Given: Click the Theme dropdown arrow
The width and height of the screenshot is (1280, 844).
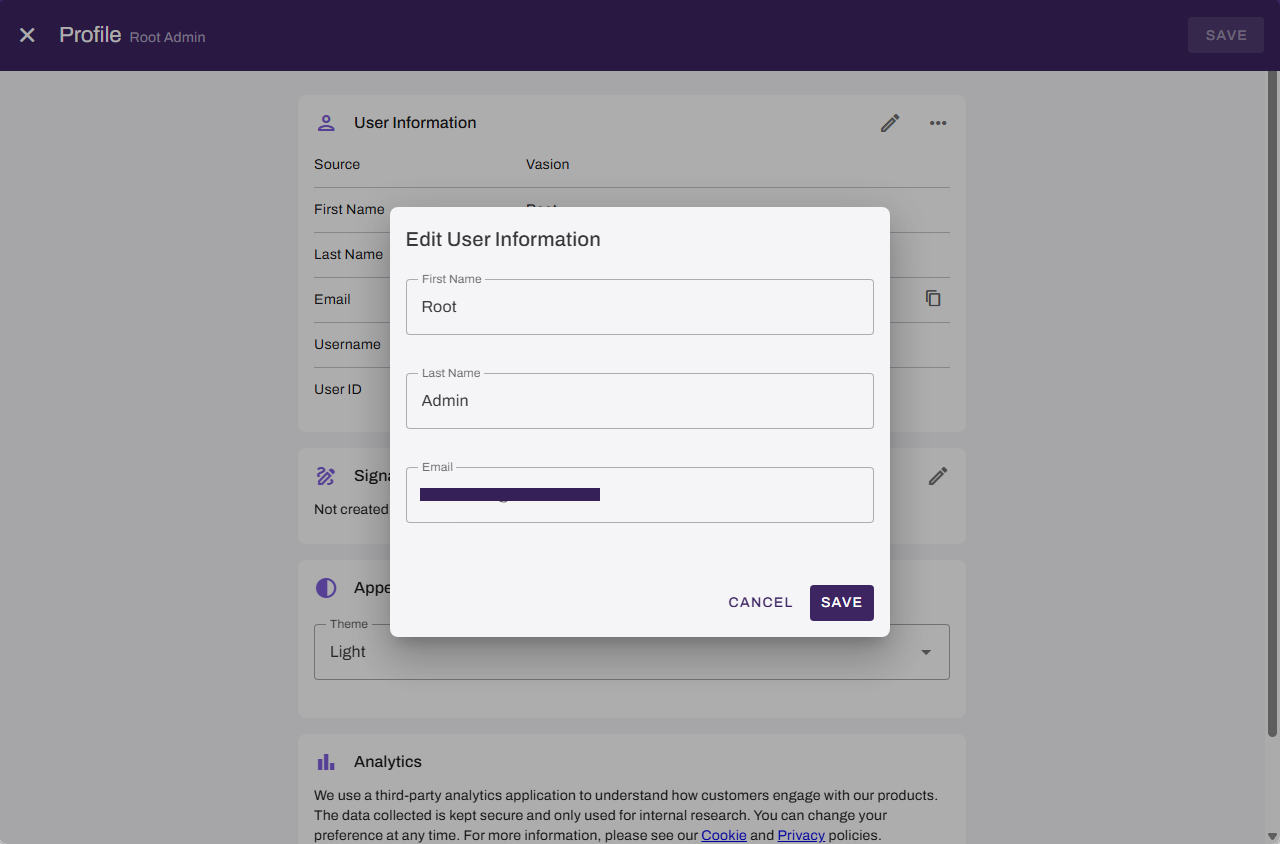Looking at the screenshot, I should (926, 652).
